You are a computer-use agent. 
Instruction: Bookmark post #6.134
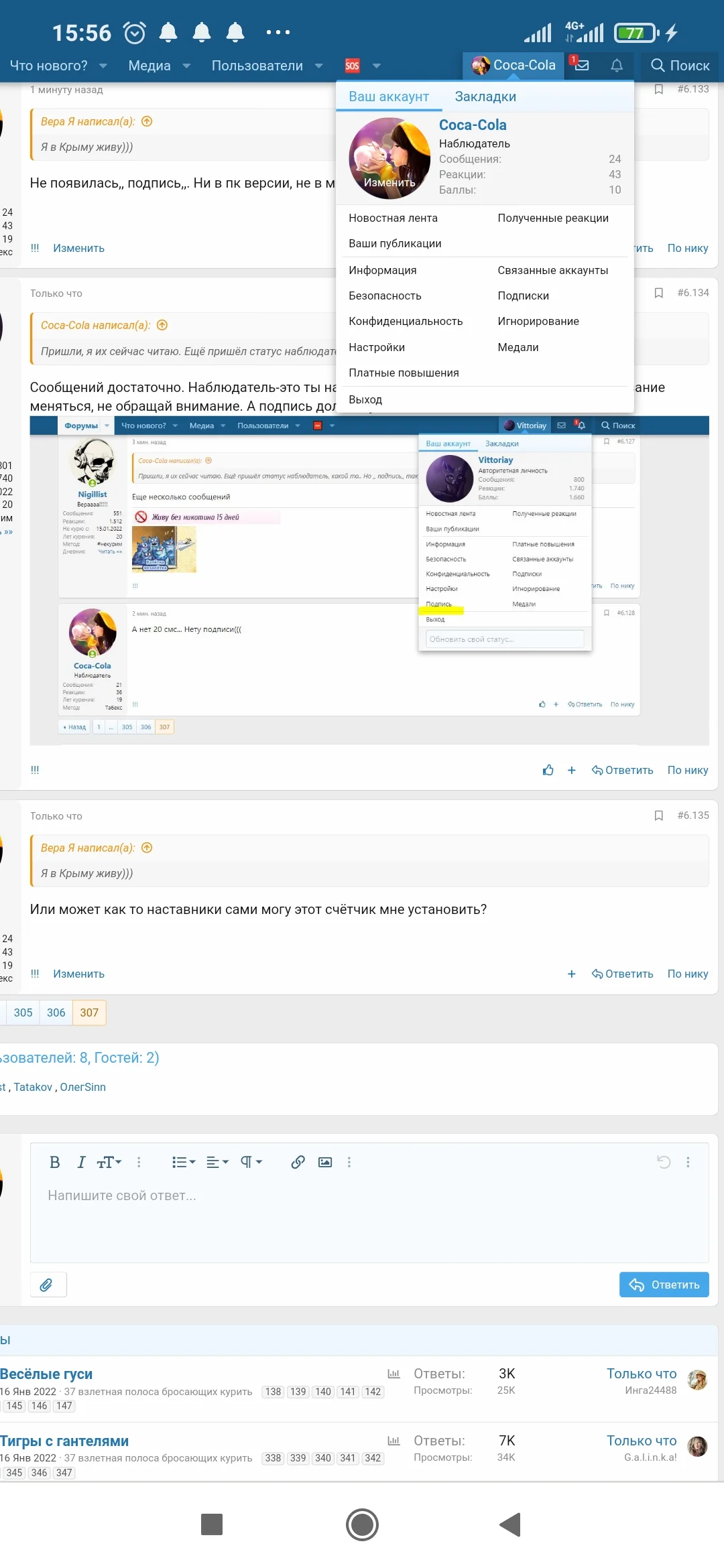tap(659, 293)
